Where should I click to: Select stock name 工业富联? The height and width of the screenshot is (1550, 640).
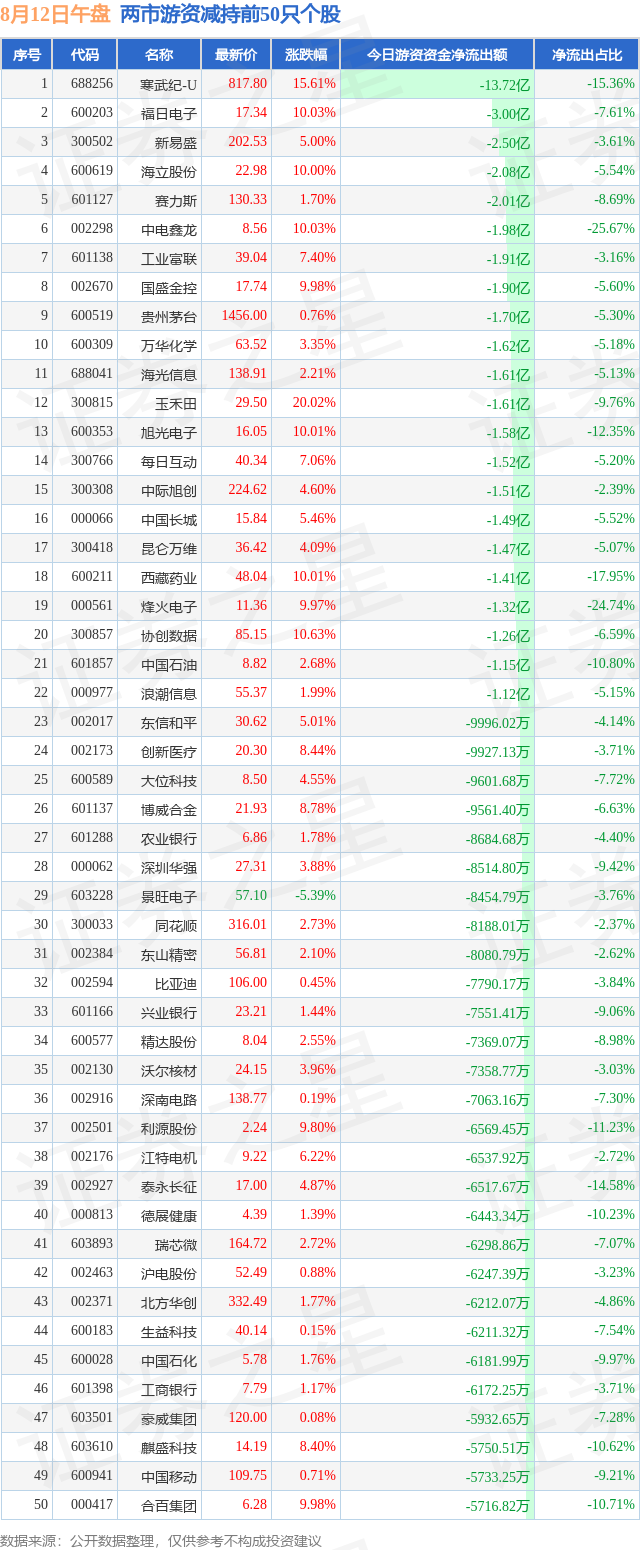(169, 259)
